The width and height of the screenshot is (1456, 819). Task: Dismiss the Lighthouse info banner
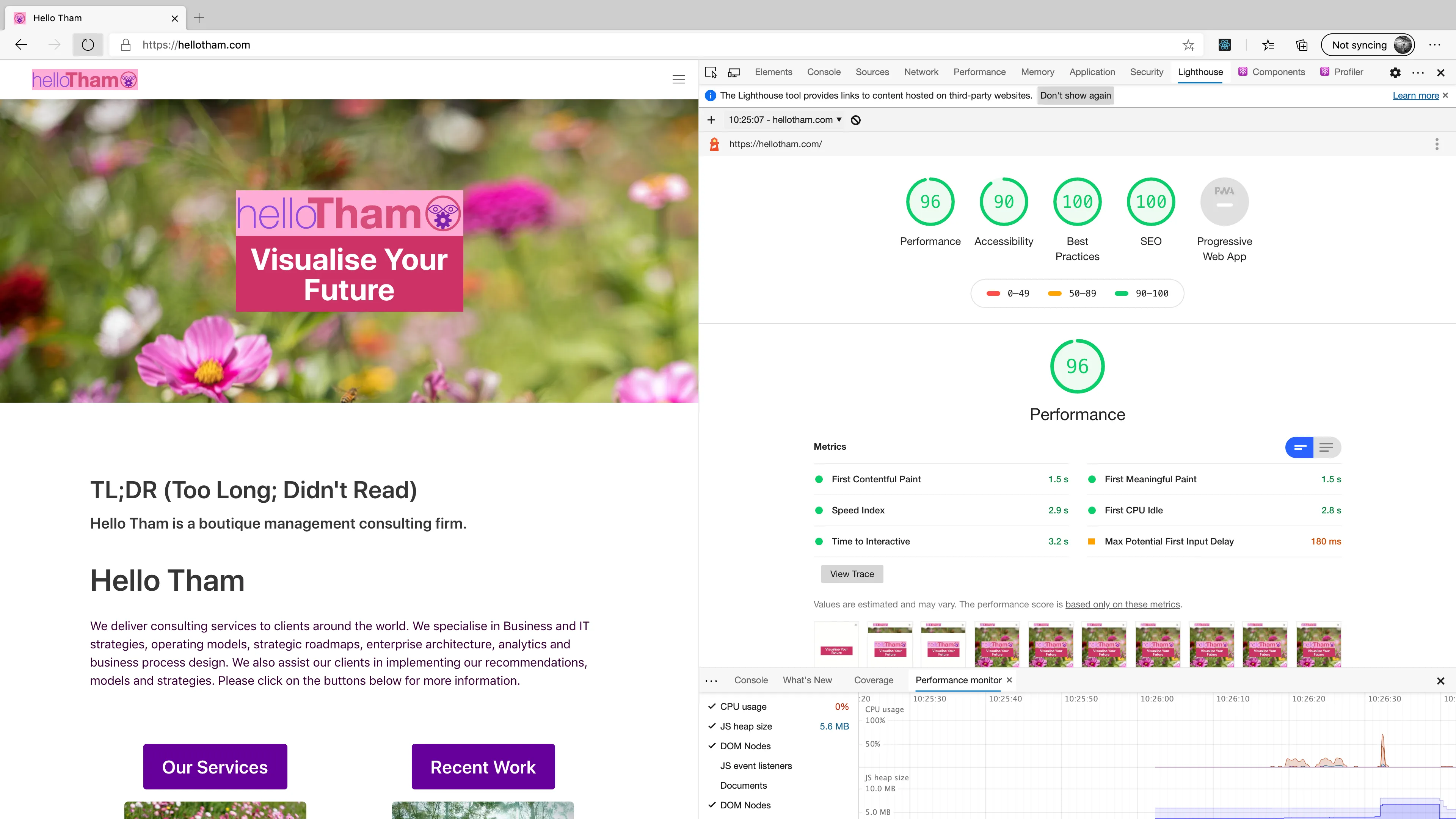pyautogui.click(x=1445, y=96)
